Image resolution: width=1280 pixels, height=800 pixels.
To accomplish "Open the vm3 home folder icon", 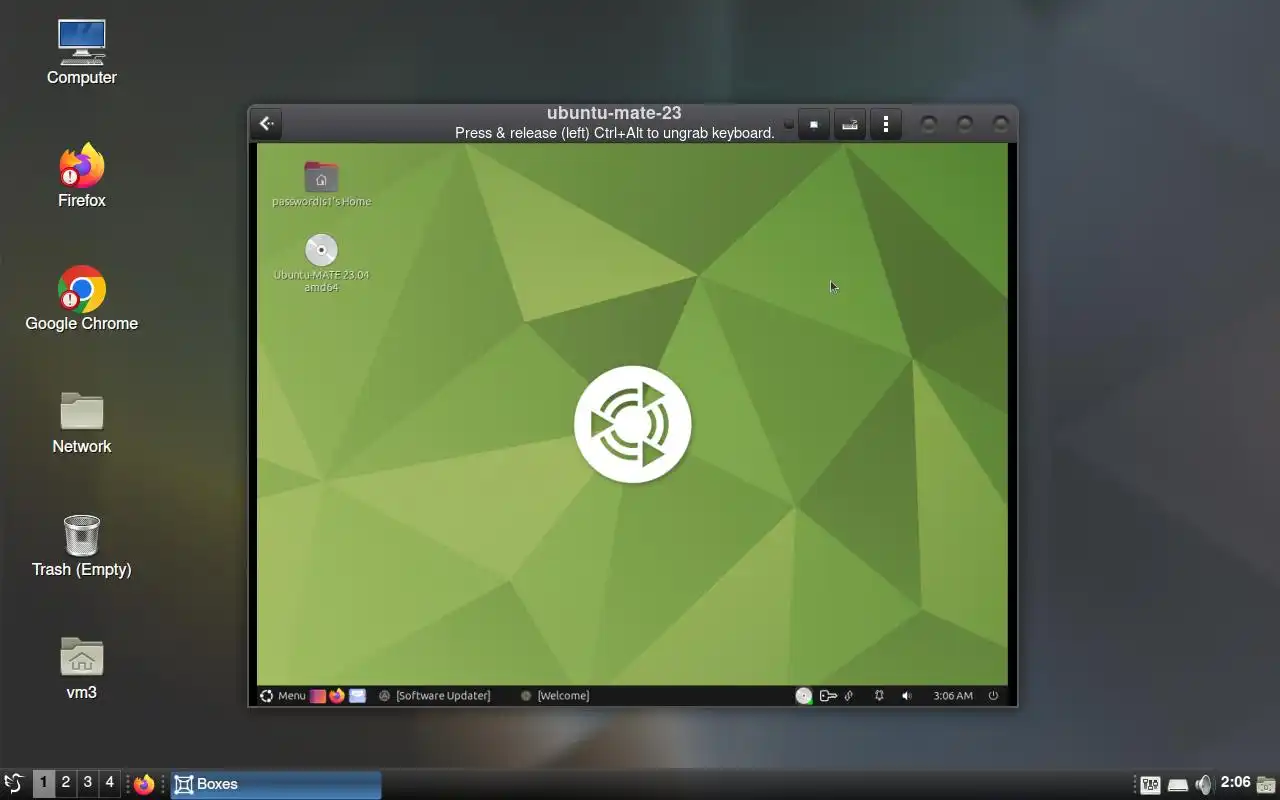I will click(x=82, y=667).
